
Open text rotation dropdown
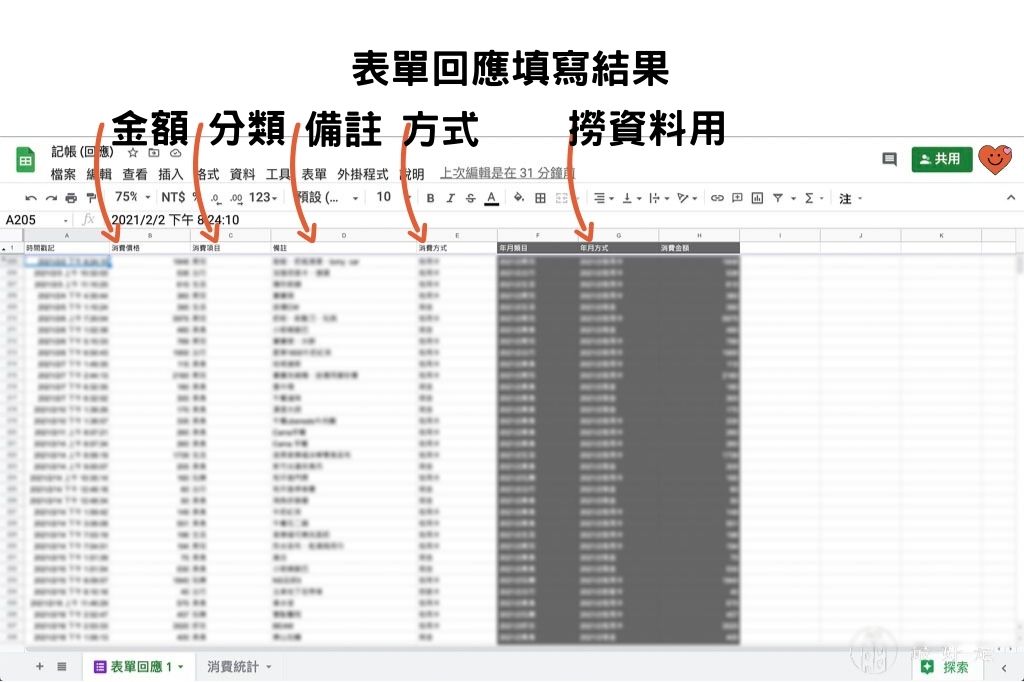pos(687,198)
